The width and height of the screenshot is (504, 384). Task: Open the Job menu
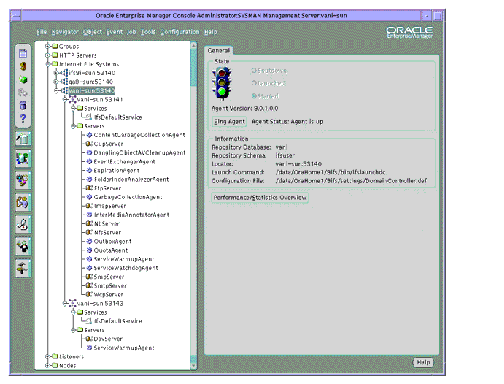(x=132, y=32)
